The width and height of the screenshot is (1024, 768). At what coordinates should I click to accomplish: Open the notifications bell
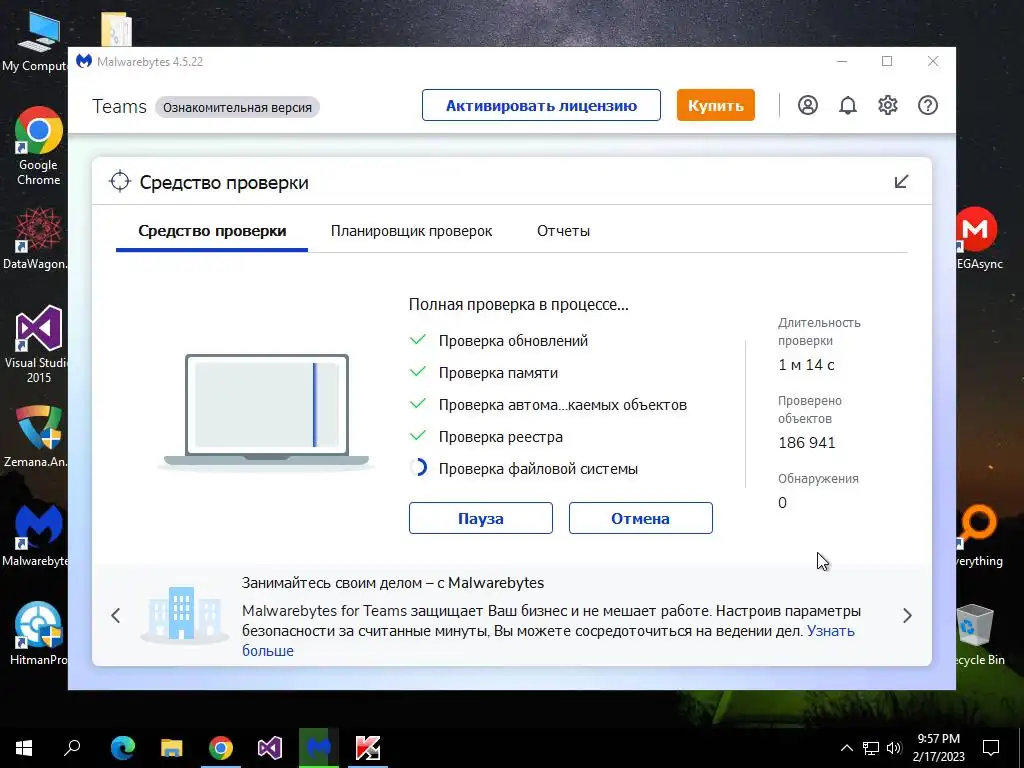tap(848, 105)
